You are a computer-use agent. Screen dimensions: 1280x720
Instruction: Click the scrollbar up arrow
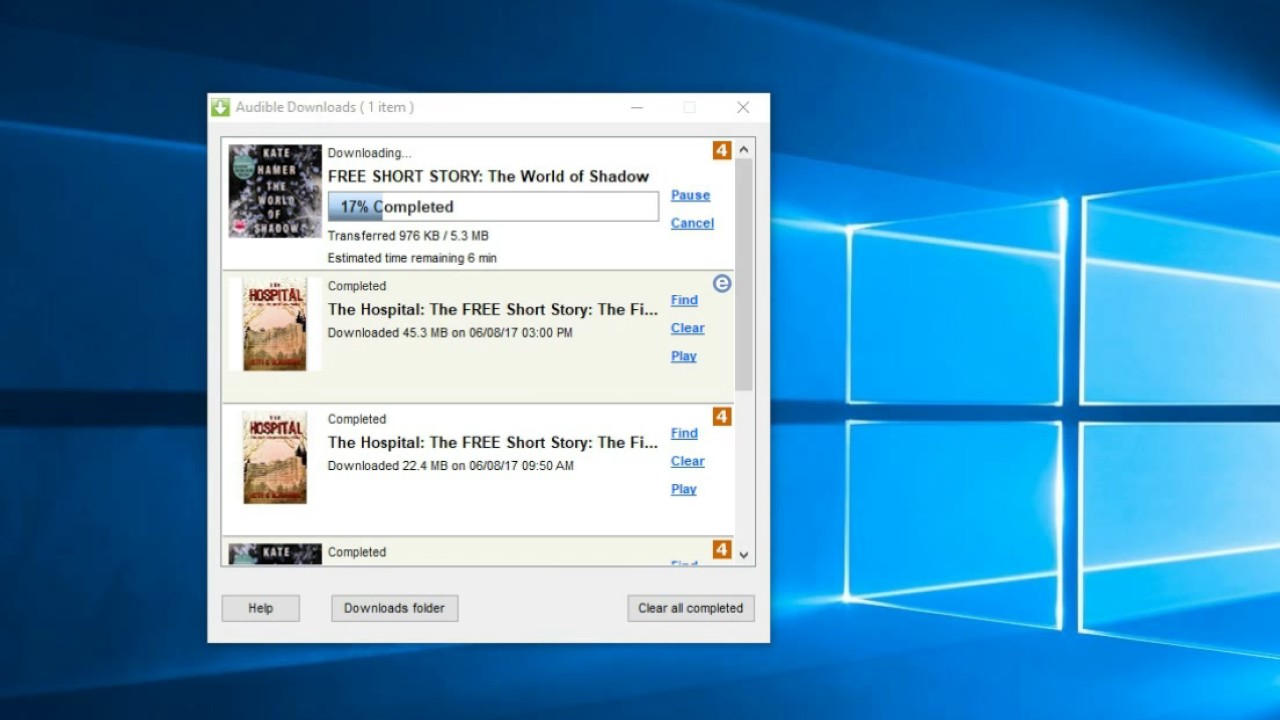click(x=744, y=149)
